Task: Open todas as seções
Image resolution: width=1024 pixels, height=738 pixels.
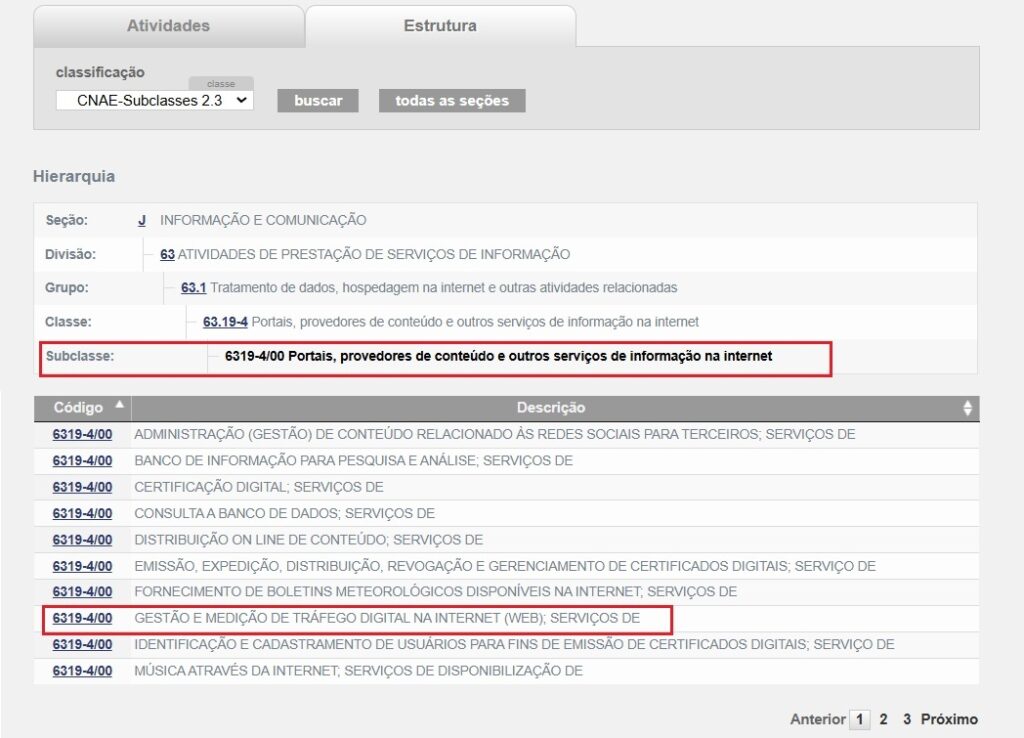Action: point(451,100)
